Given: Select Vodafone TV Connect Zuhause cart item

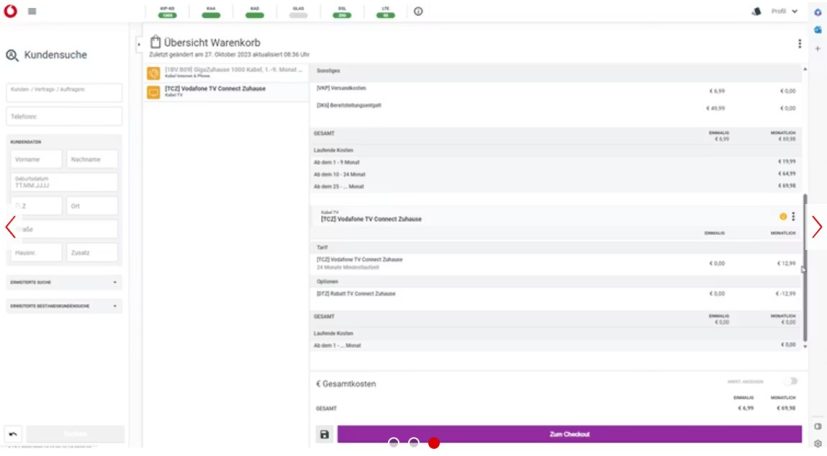Looking at the screenshot, I should coord(225,92).
